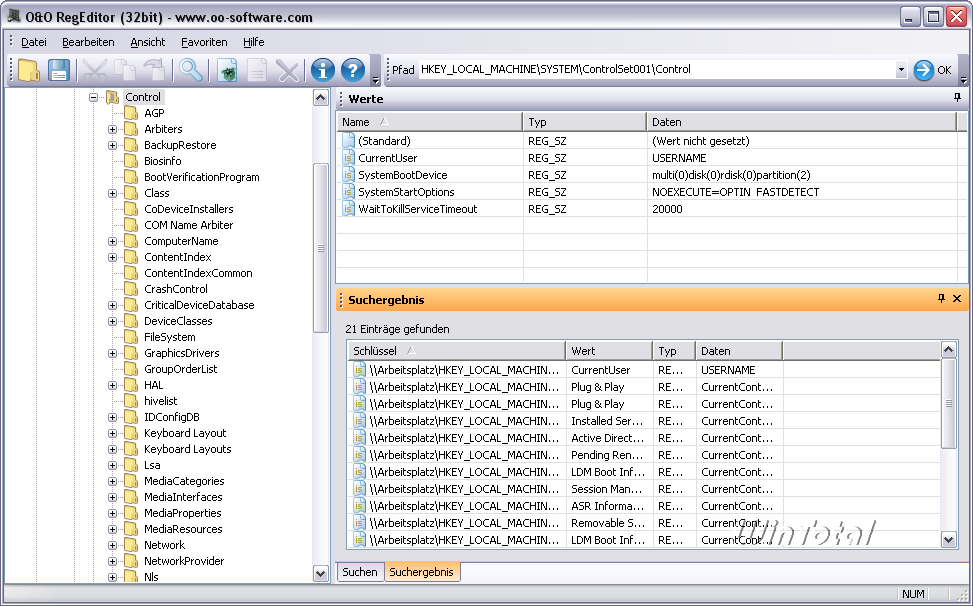Close the Suchergebnis panel
Screen dimensions: 973x606
(957, 299)
